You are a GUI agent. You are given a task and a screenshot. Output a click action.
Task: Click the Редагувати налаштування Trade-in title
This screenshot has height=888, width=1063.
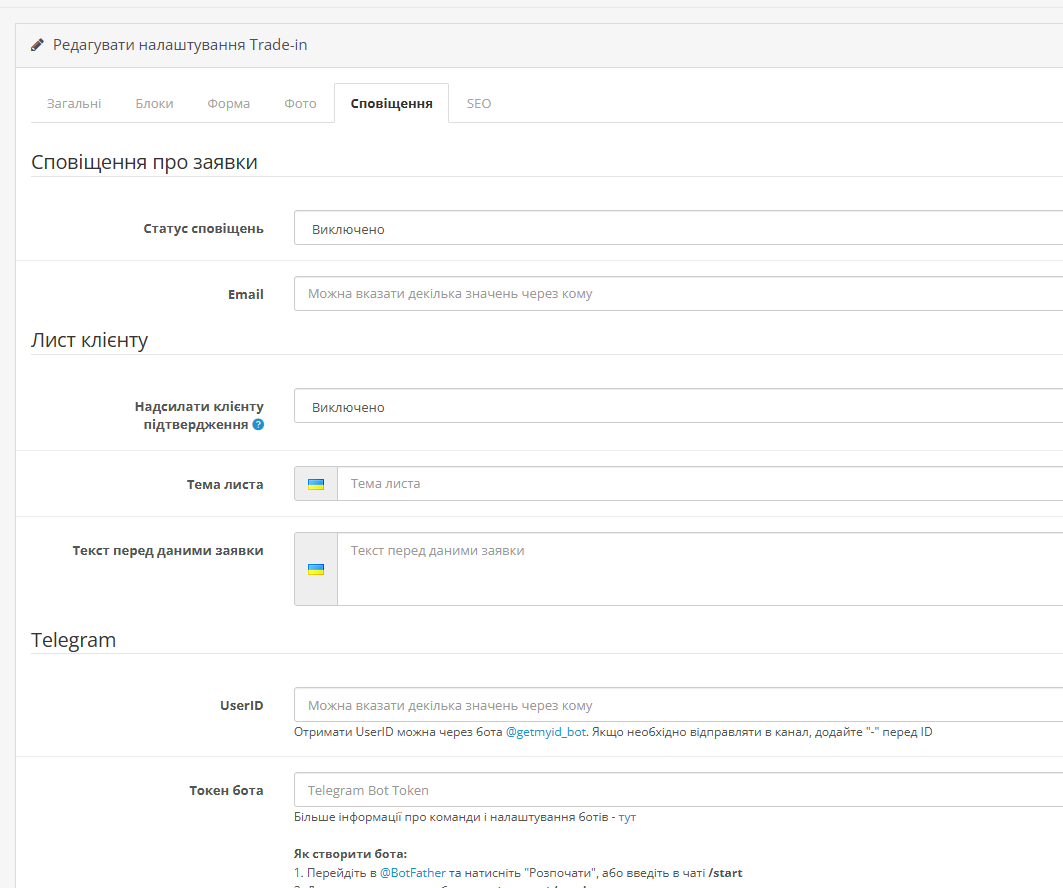point(180,45)
